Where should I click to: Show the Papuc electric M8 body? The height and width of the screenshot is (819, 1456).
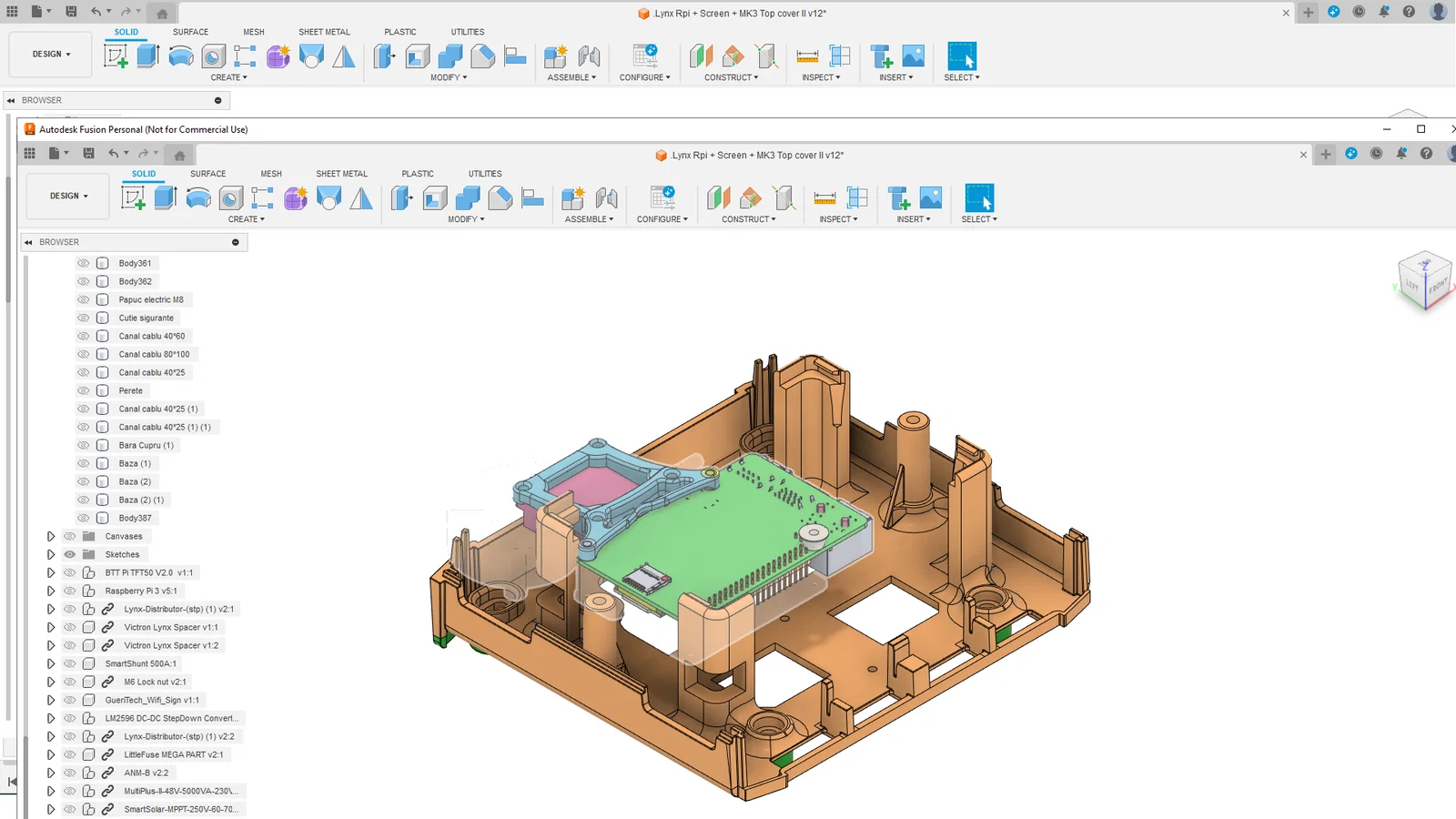coord(84,299)
